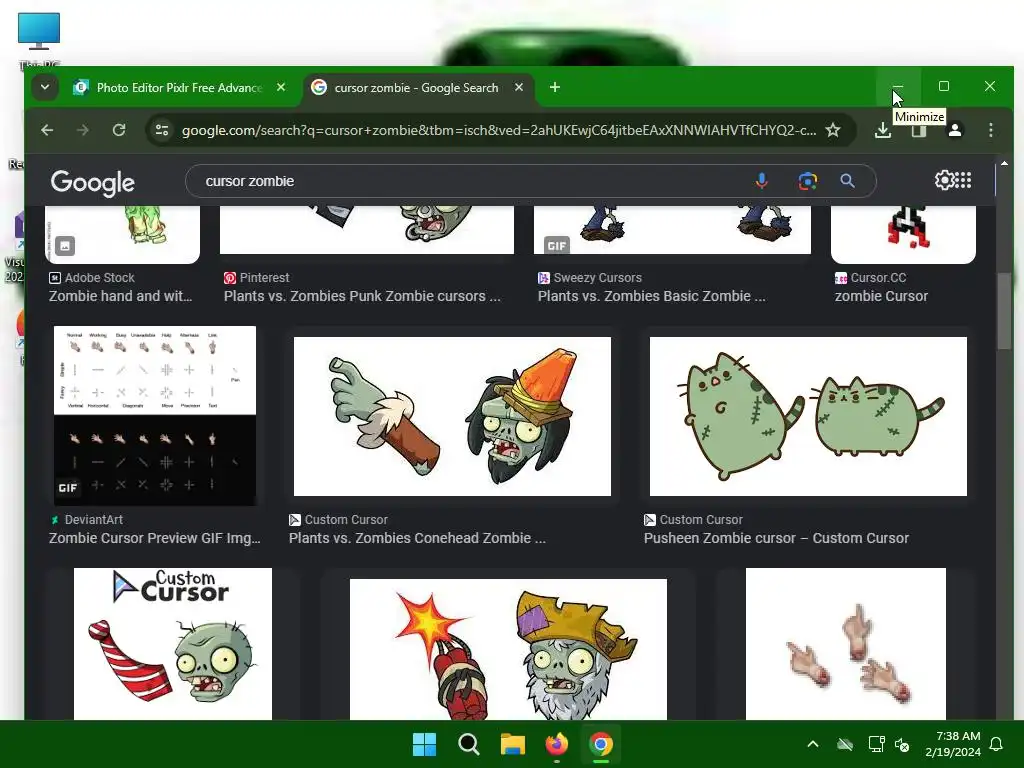Open Windows Start menu
This screenshot has width=1024, height=768.
pos(424,744)
